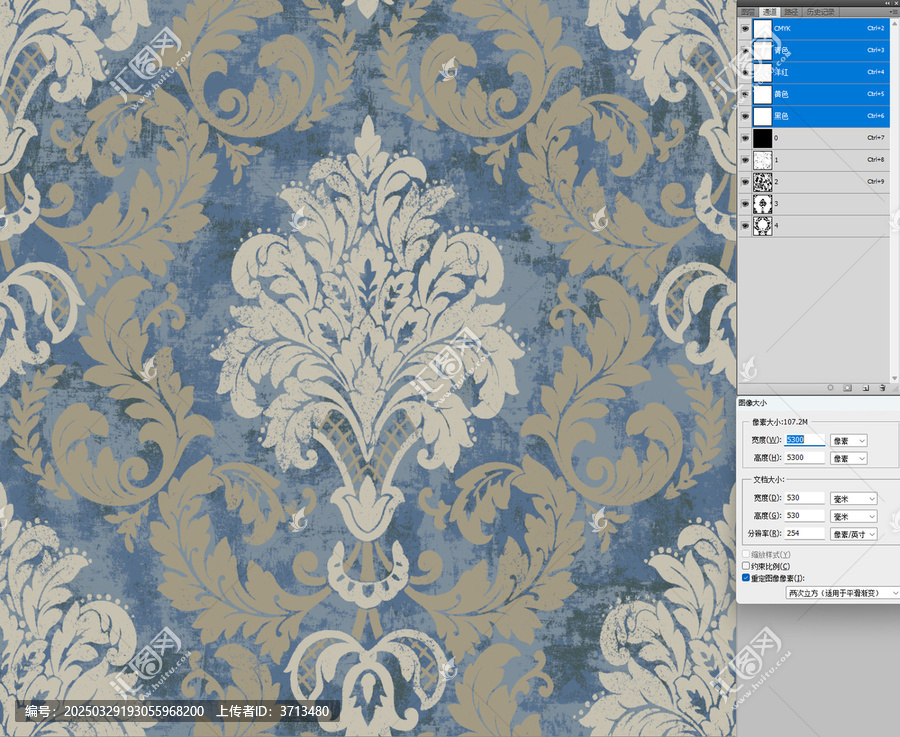This screenshot has height=737, width=900.
Task: Create a new channel icon
Action: tap(866, 388)
